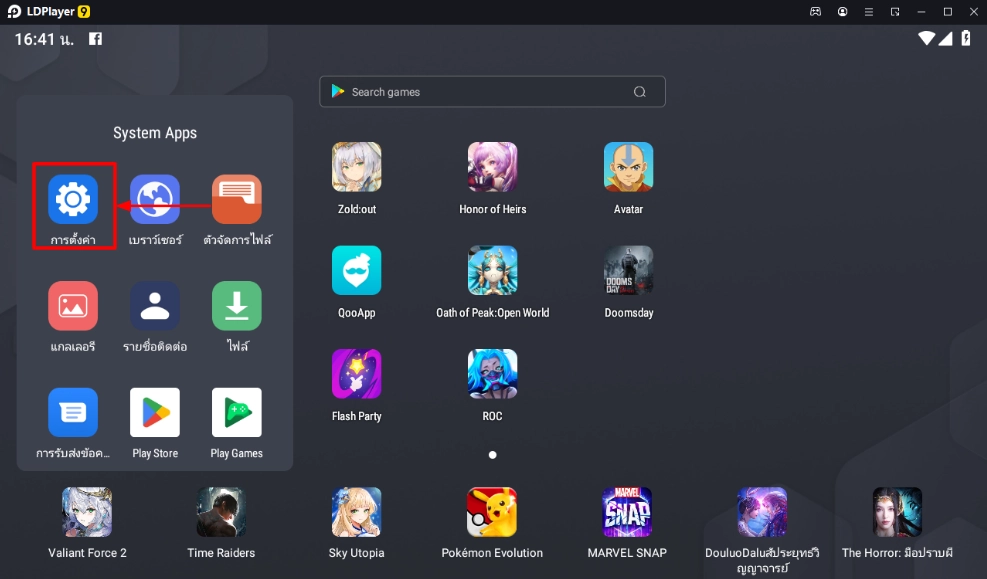Open the Contacts (รายชื่อติดต่อ) app
This screenshot has width=987, height=579.
(155, 306)
